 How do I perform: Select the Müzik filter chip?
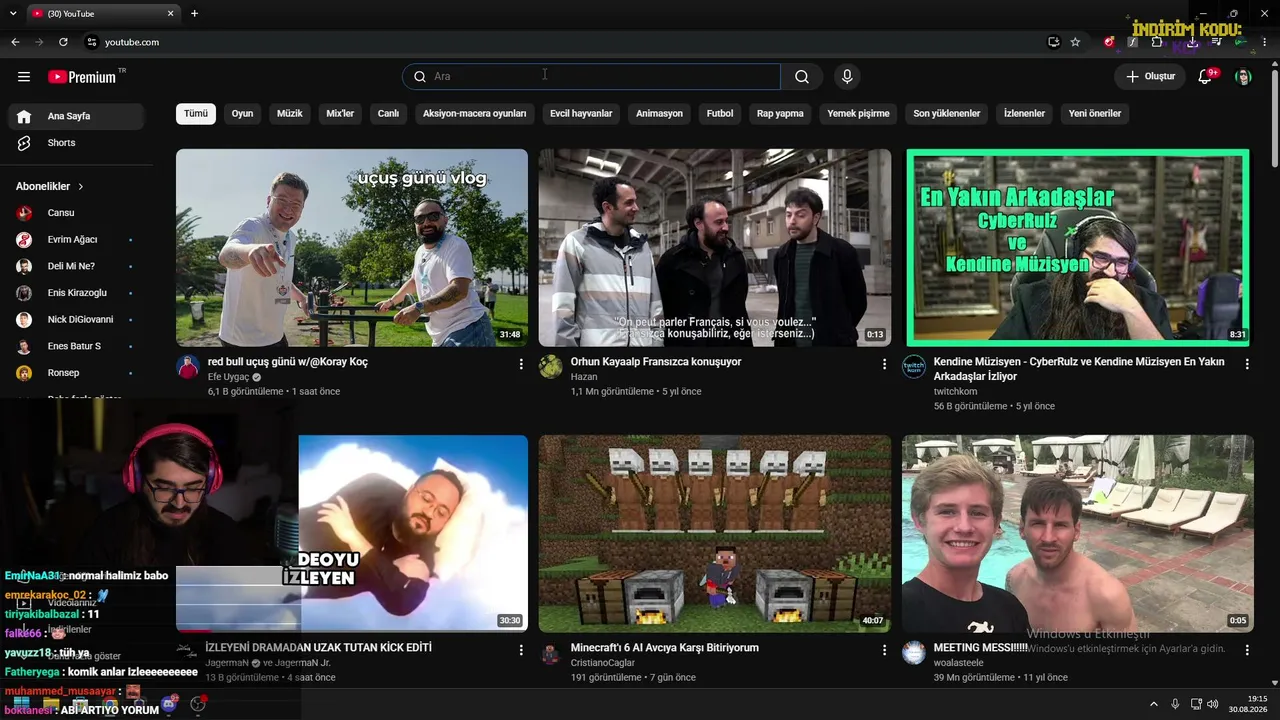point(289,114)
